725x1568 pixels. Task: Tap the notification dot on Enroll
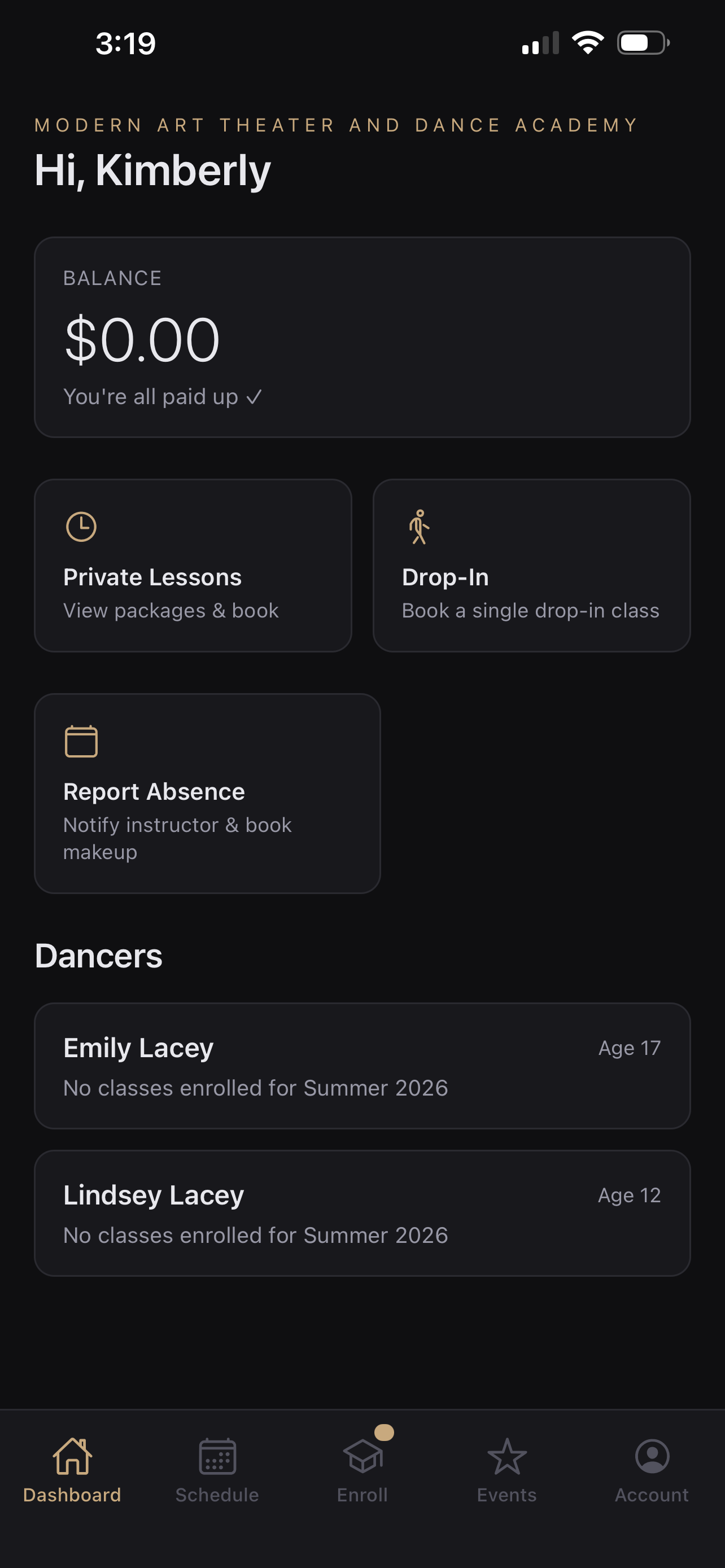(384, 1433)
